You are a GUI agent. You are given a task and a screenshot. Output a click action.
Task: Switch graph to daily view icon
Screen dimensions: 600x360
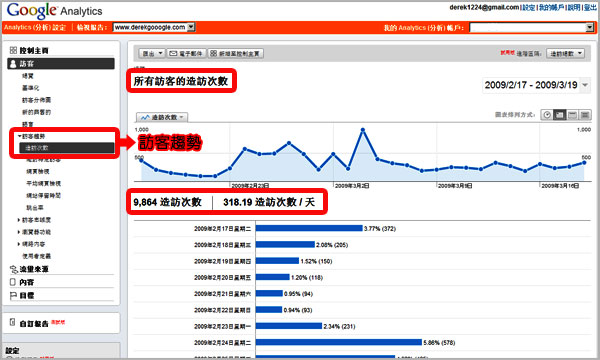point(559,115)
